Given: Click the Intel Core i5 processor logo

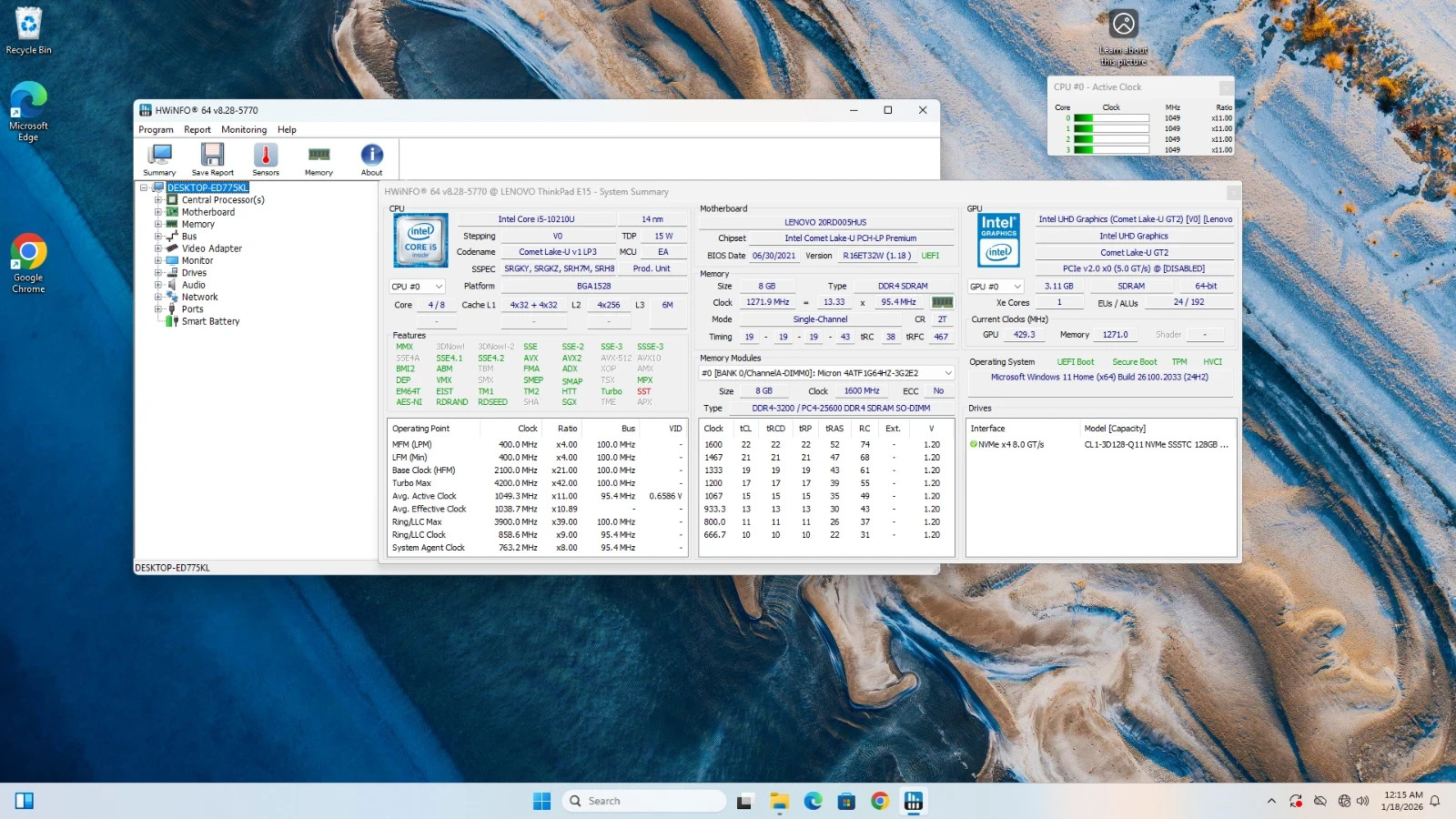Looking at the screenshot, I should [x=420, y=240].
